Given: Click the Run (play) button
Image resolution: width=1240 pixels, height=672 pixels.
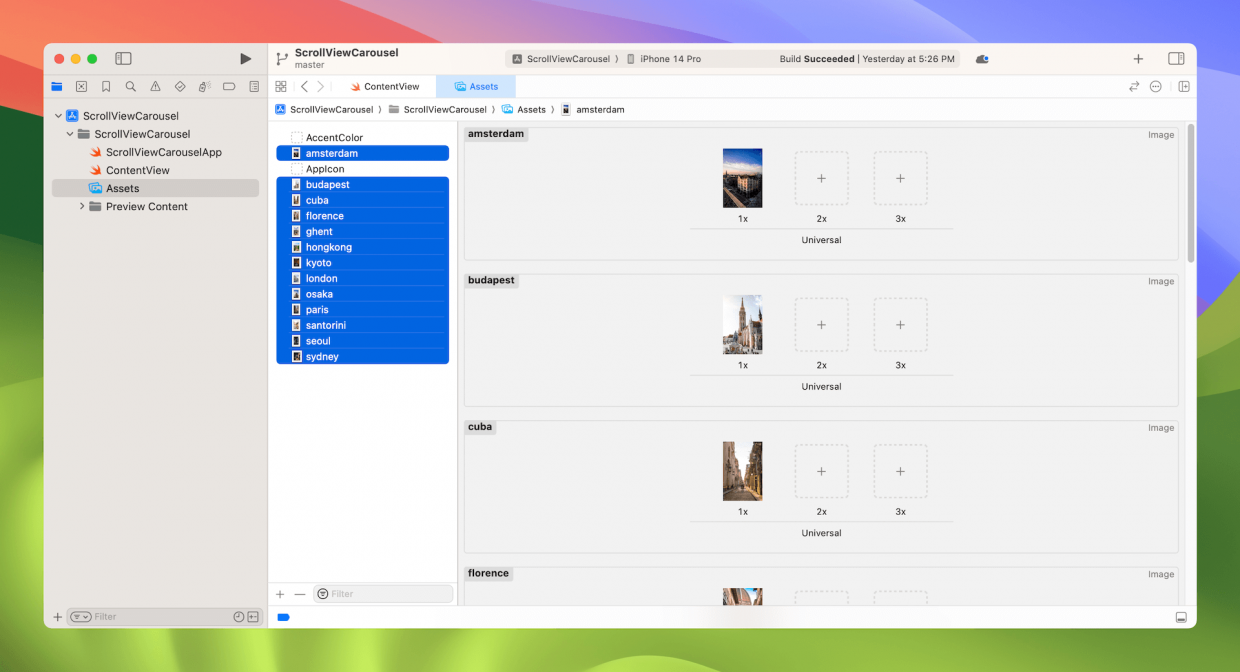Looking at the screenshot, I should 246,59.
